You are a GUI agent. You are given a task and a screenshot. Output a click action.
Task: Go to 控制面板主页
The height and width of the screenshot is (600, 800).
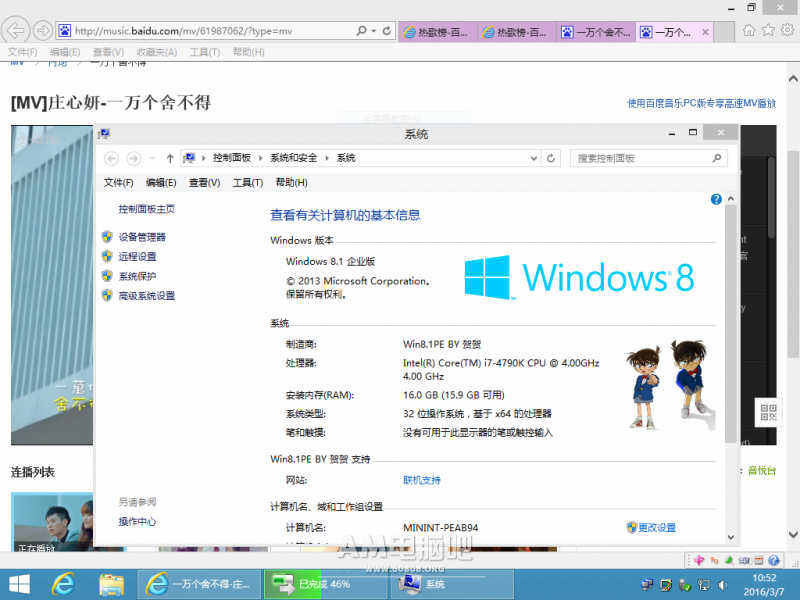pos(146,209)
